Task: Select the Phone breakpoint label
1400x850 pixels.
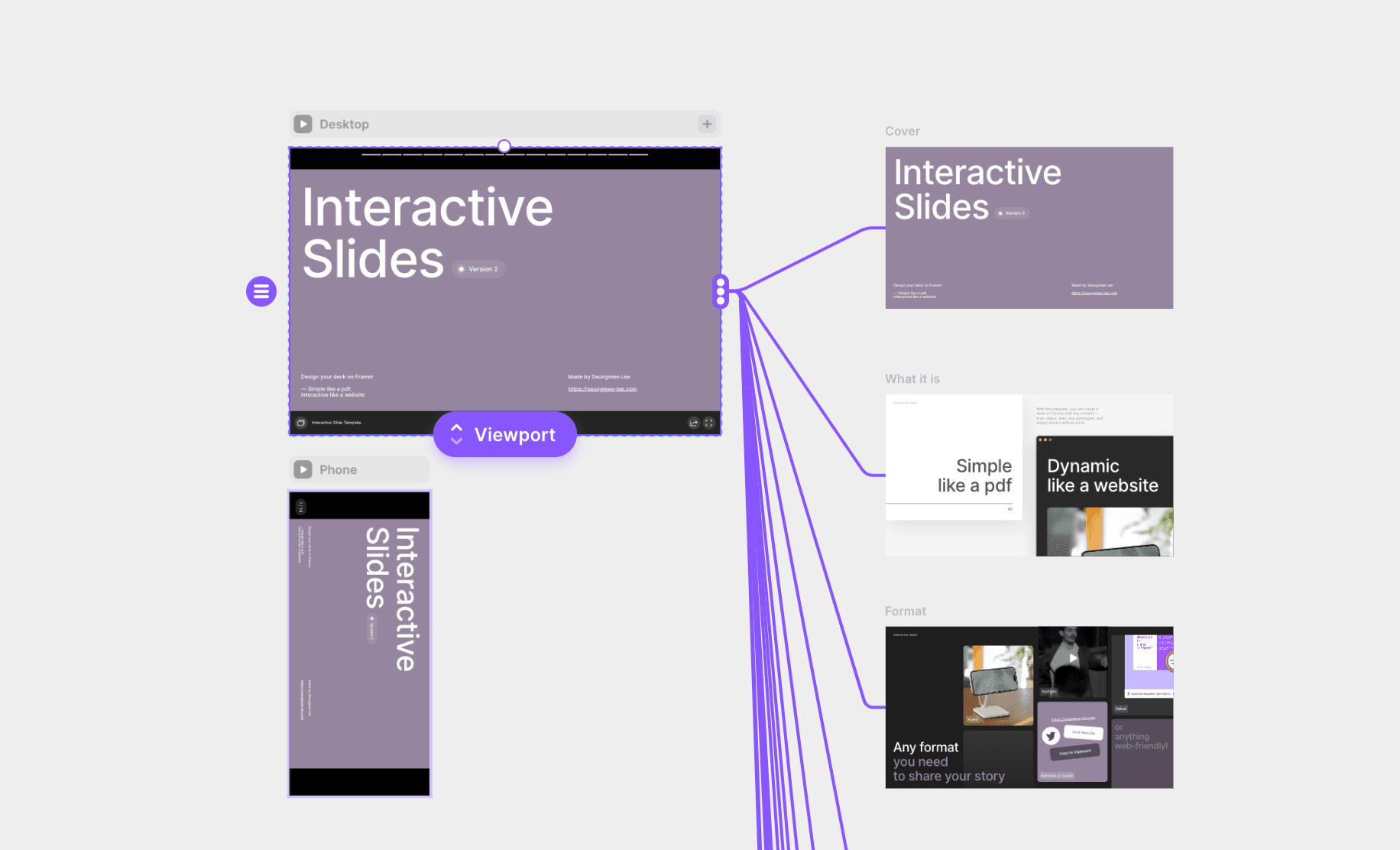Action: (x=338, y=469)
